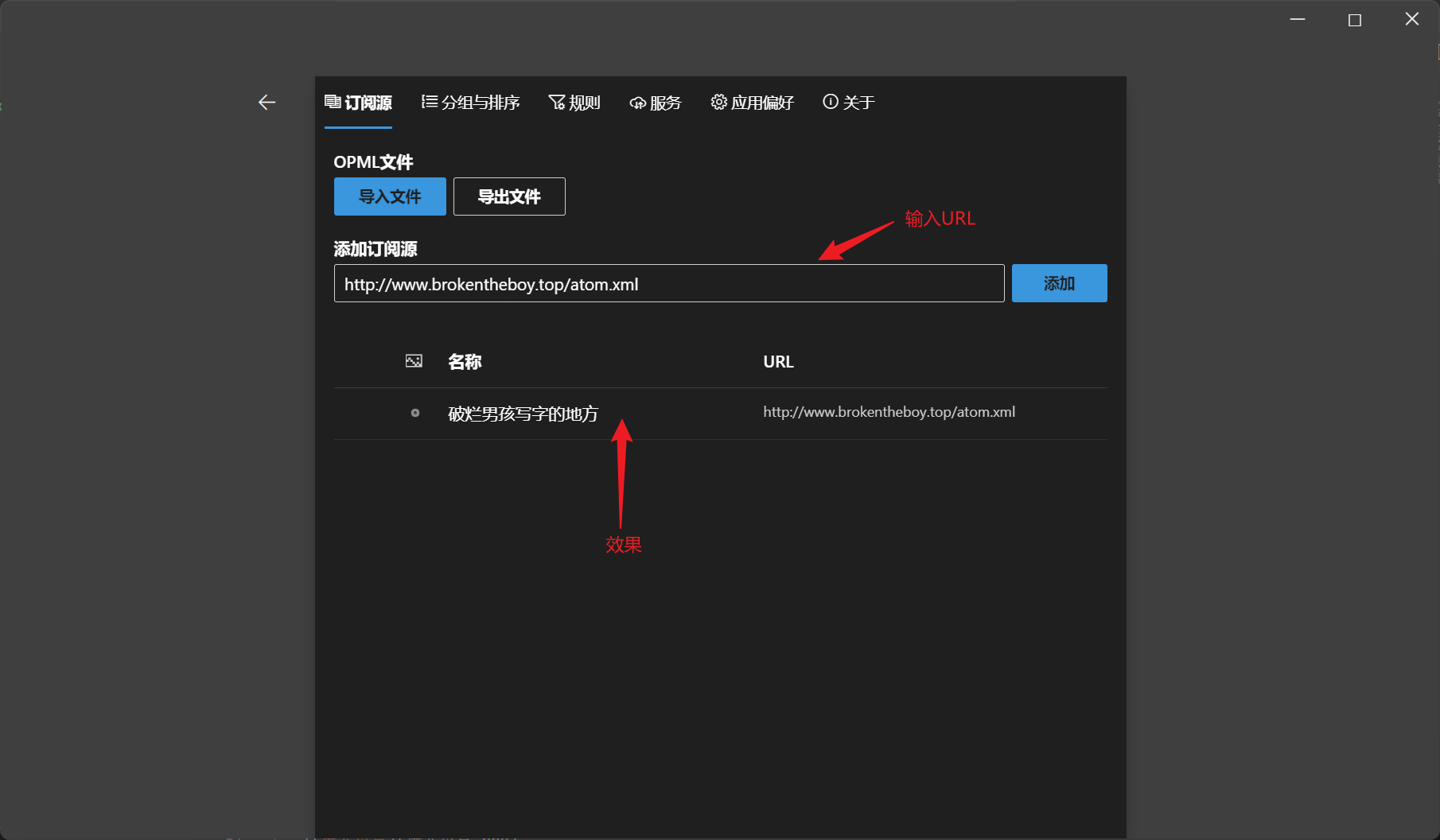
Task: Click the 导出文件 button
Action: click(x=509, y=196)
